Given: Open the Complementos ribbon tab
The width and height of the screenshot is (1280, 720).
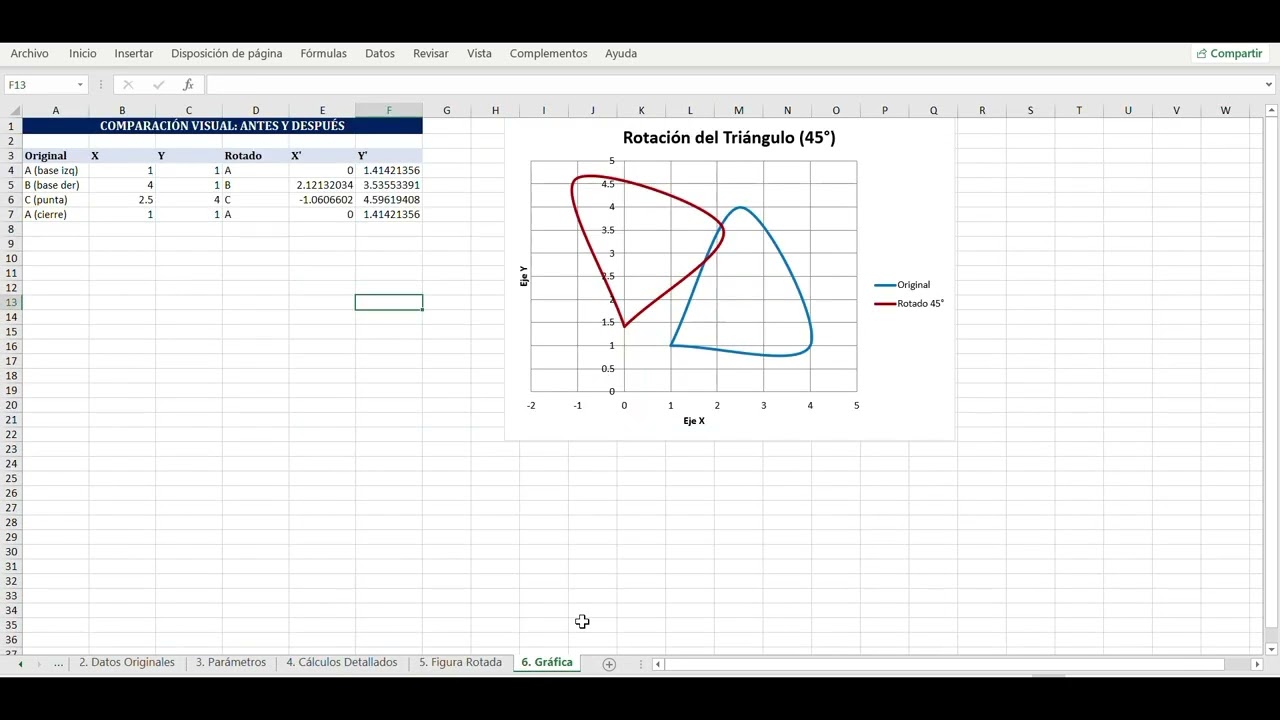Looking at the screenshot, I should coord(549,53).
